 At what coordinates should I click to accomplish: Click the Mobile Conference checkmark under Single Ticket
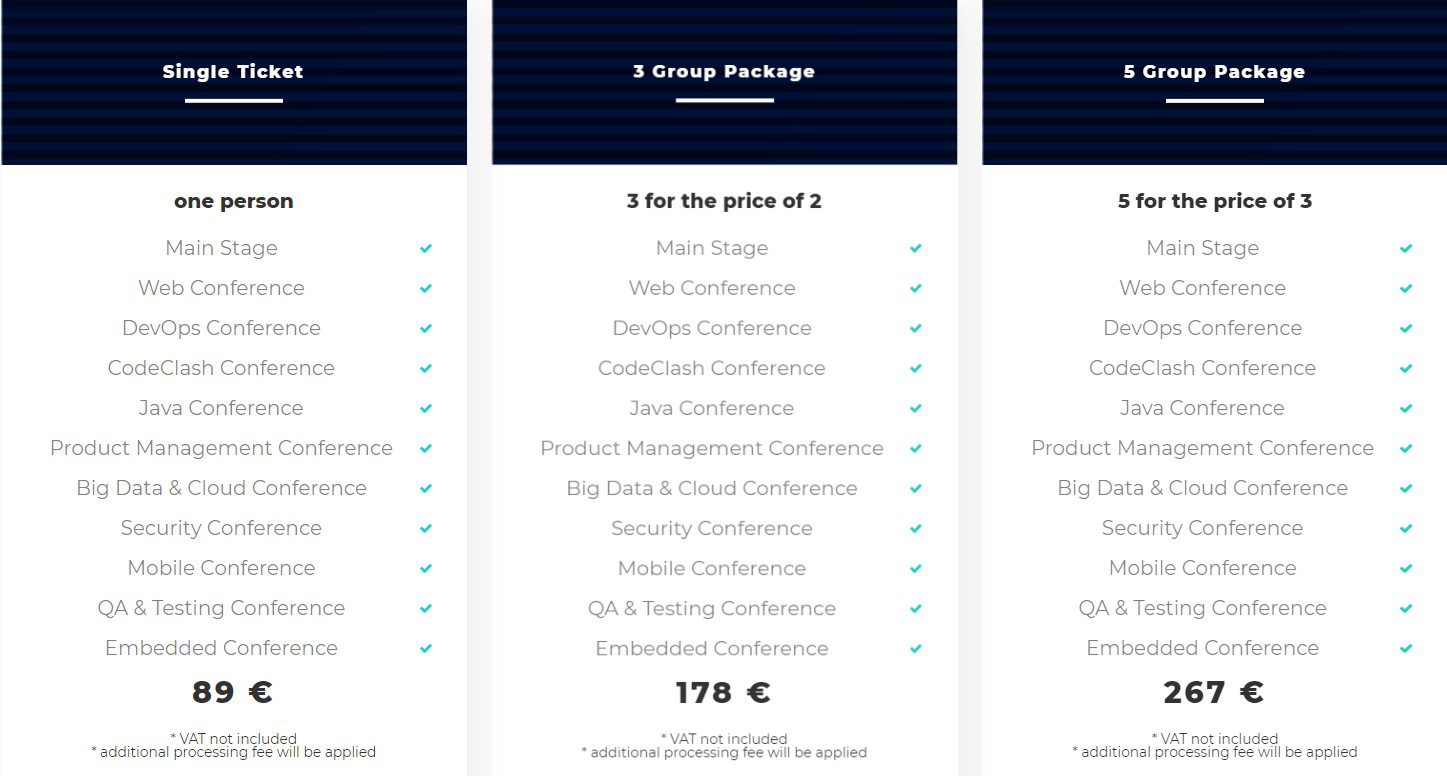[x=426, y=568]
